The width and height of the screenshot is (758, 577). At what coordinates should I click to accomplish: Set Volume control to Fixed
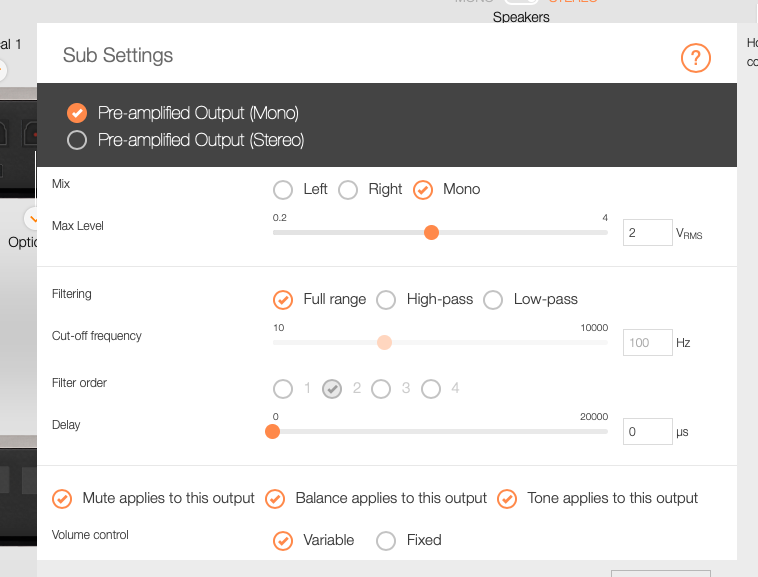386,541
